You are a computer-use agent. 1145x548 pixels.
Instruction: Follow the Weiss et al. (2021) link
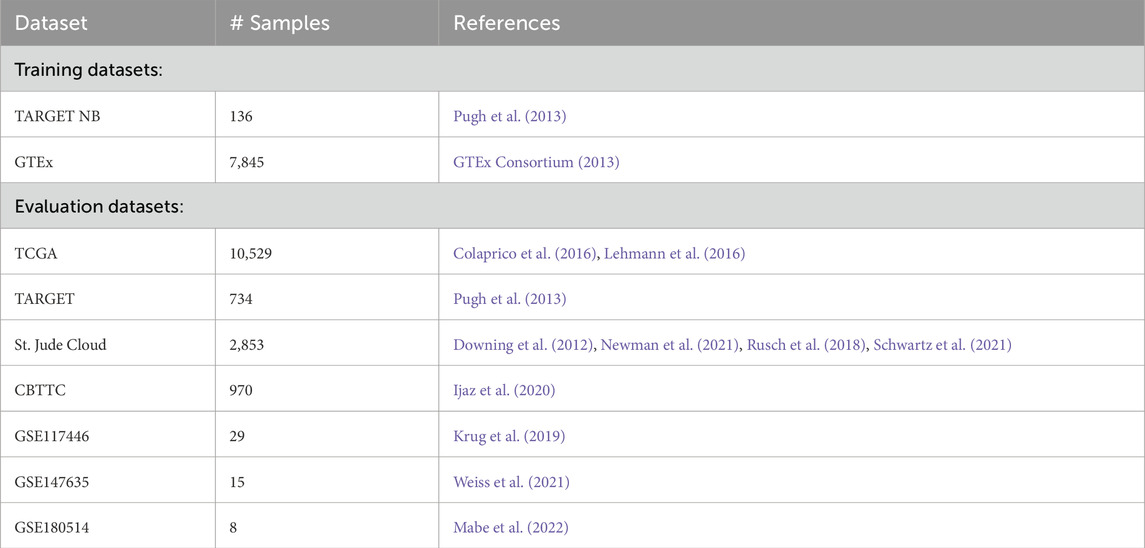[x=511, y=482]
